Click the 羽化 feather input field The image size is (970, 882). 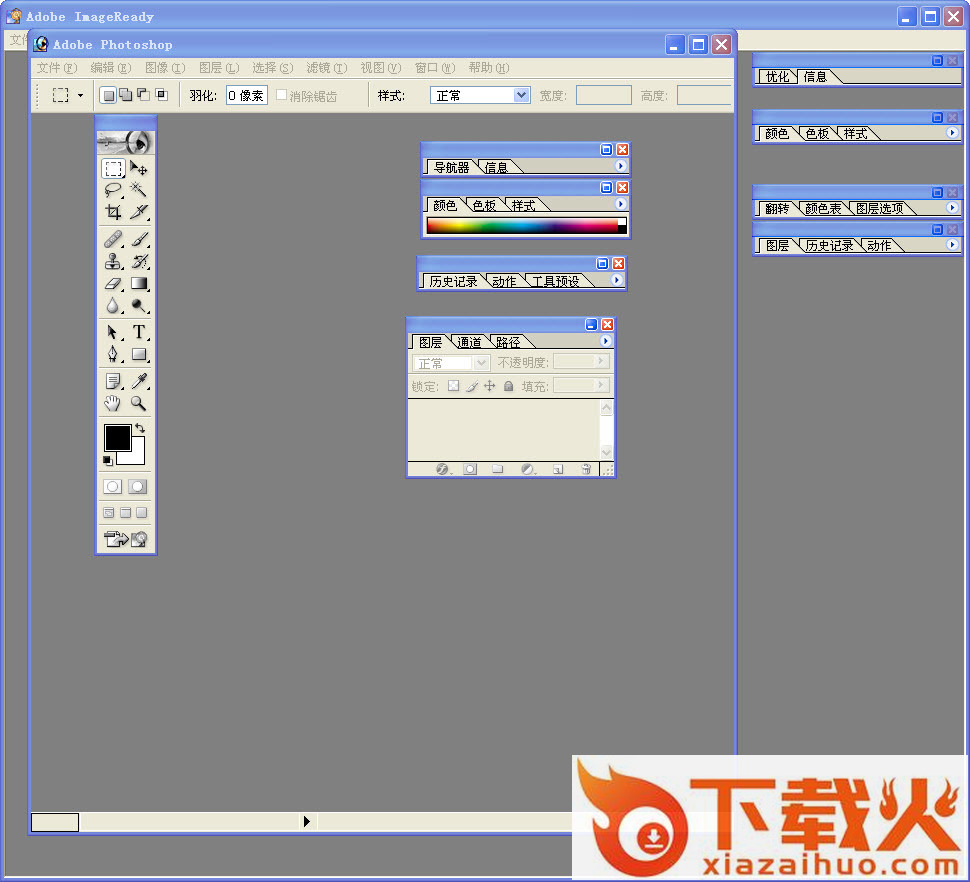click(x=246, y=95)
